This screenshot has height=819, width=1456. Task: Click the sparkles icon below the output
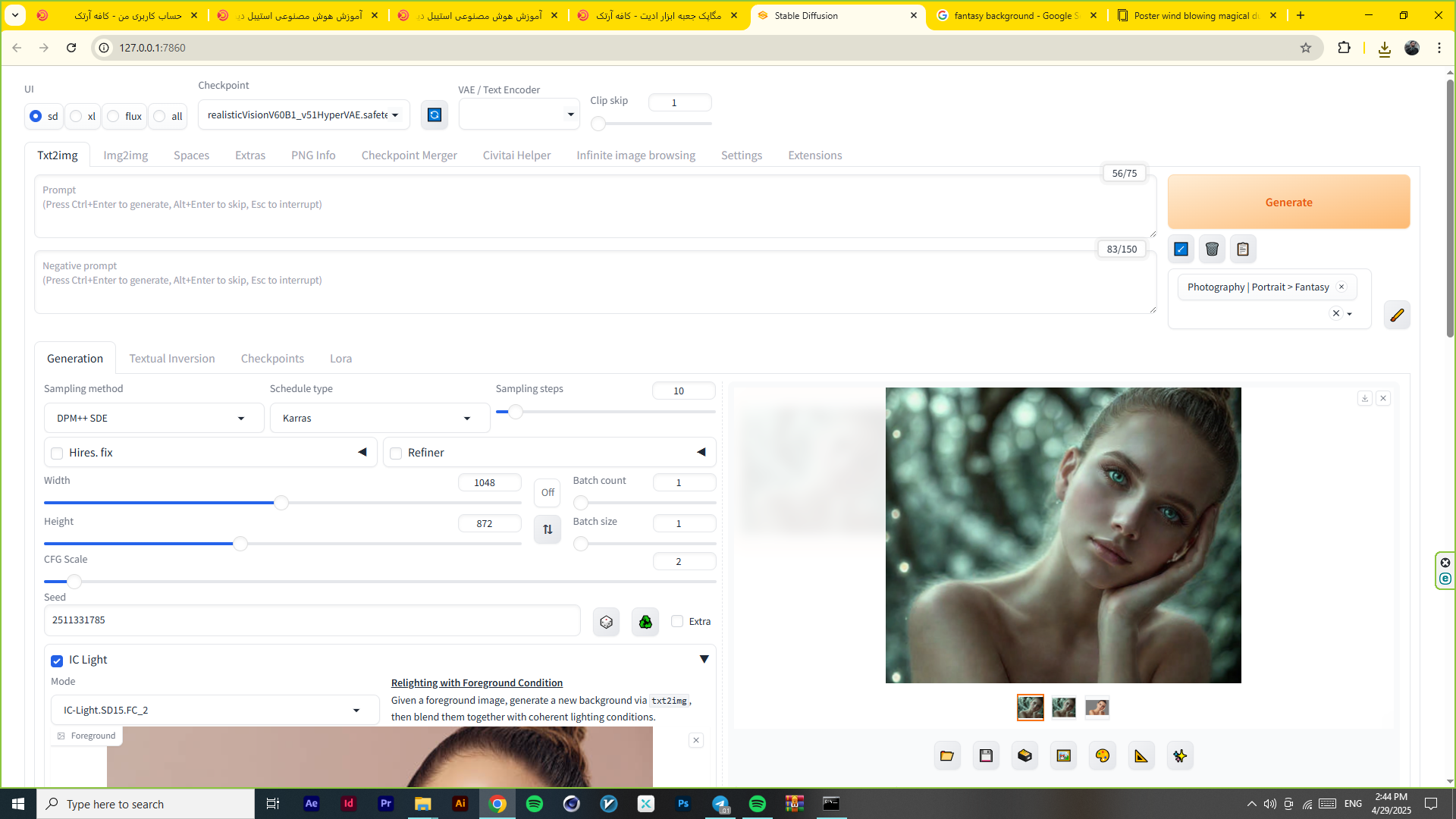pos(1180,756)
